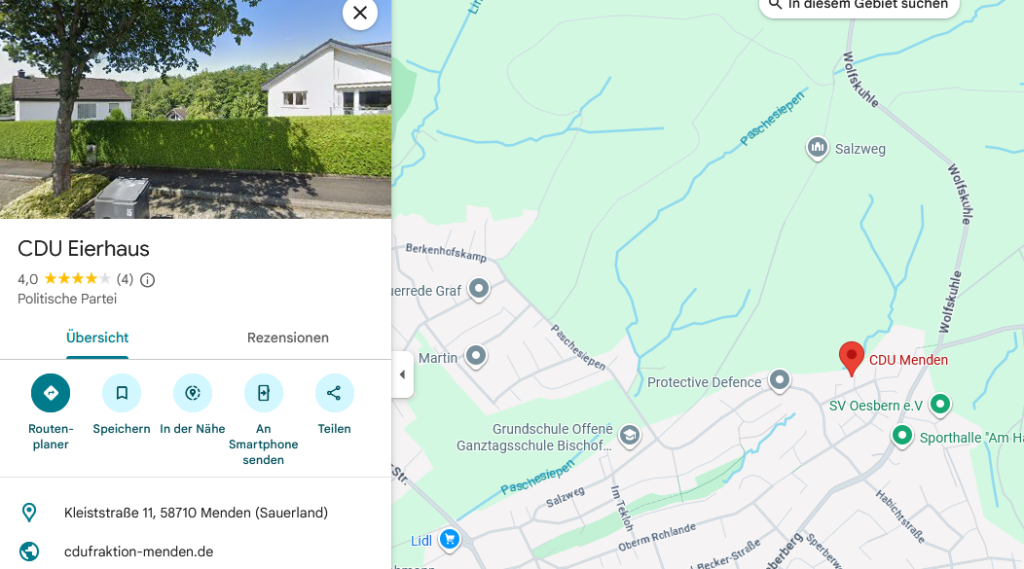Search nearby with In der Nähe icon
Image resolution: width=1024 pixels, height=569 pixels.
(x=193, y=393)
